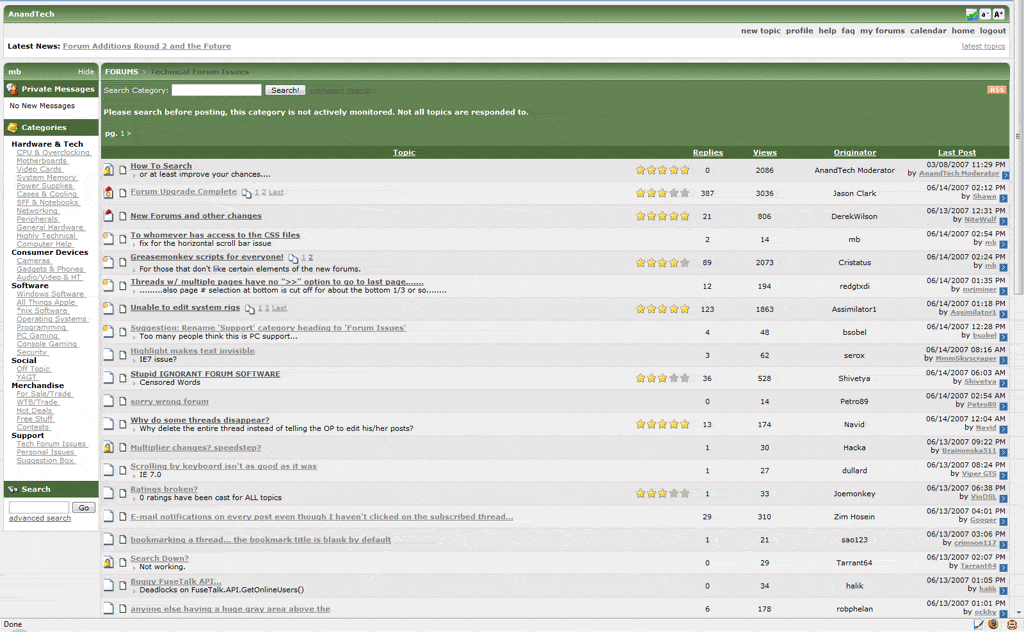The width and height of the screenshot is (1024, 632).
Task: Decrease font size with the a- icon
Action: (x=984, y=14)
